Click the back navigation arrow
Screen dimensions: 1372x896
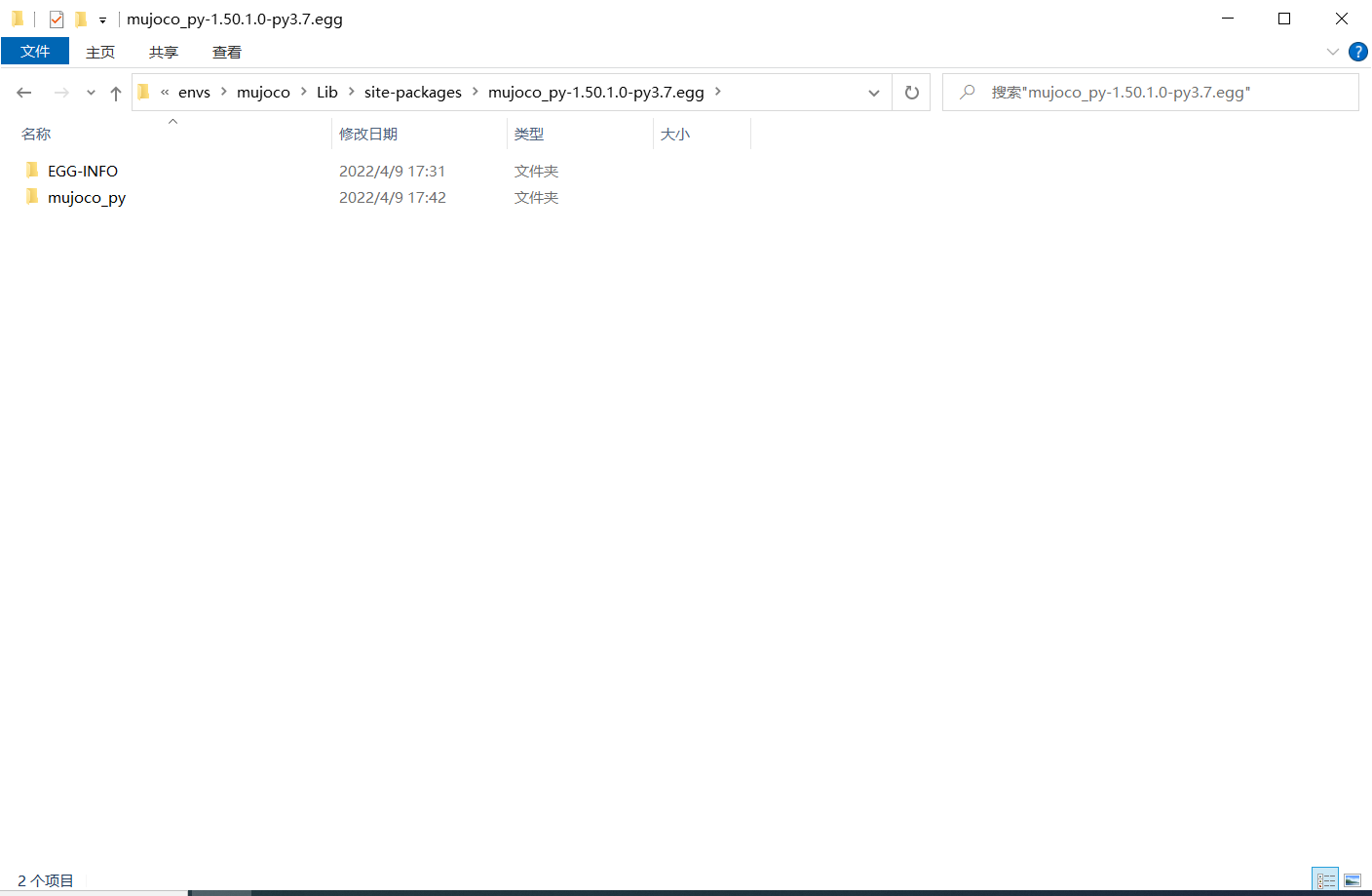tap(23, 92)
